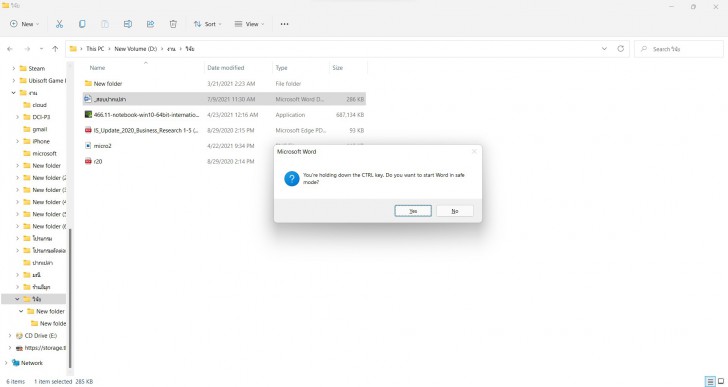
Task: Expand the Ubisoft Game folder
Action: click(13, 80)
